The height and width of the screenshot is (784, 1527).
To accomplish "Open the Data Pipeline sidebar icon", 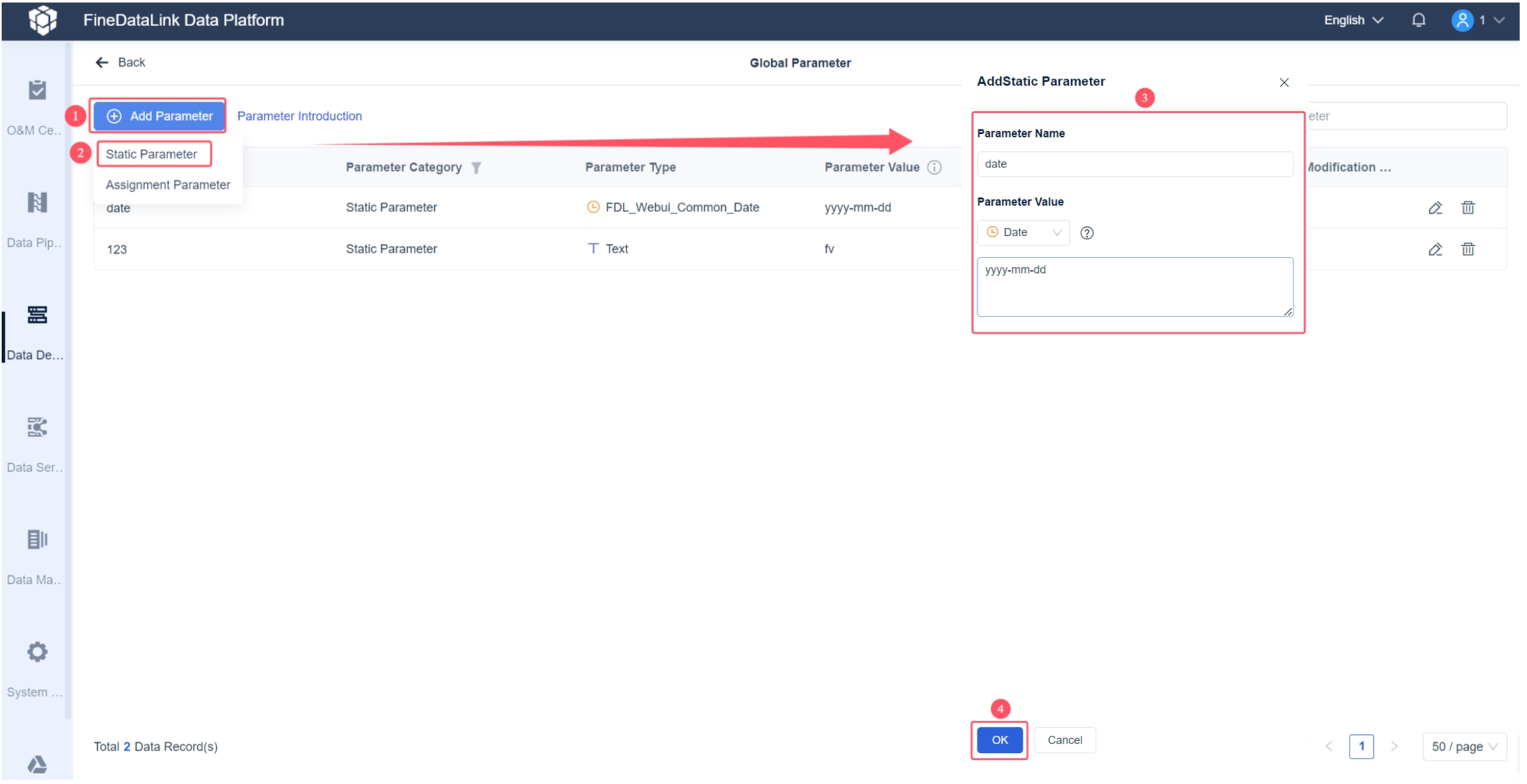I will tap(37, 203).
